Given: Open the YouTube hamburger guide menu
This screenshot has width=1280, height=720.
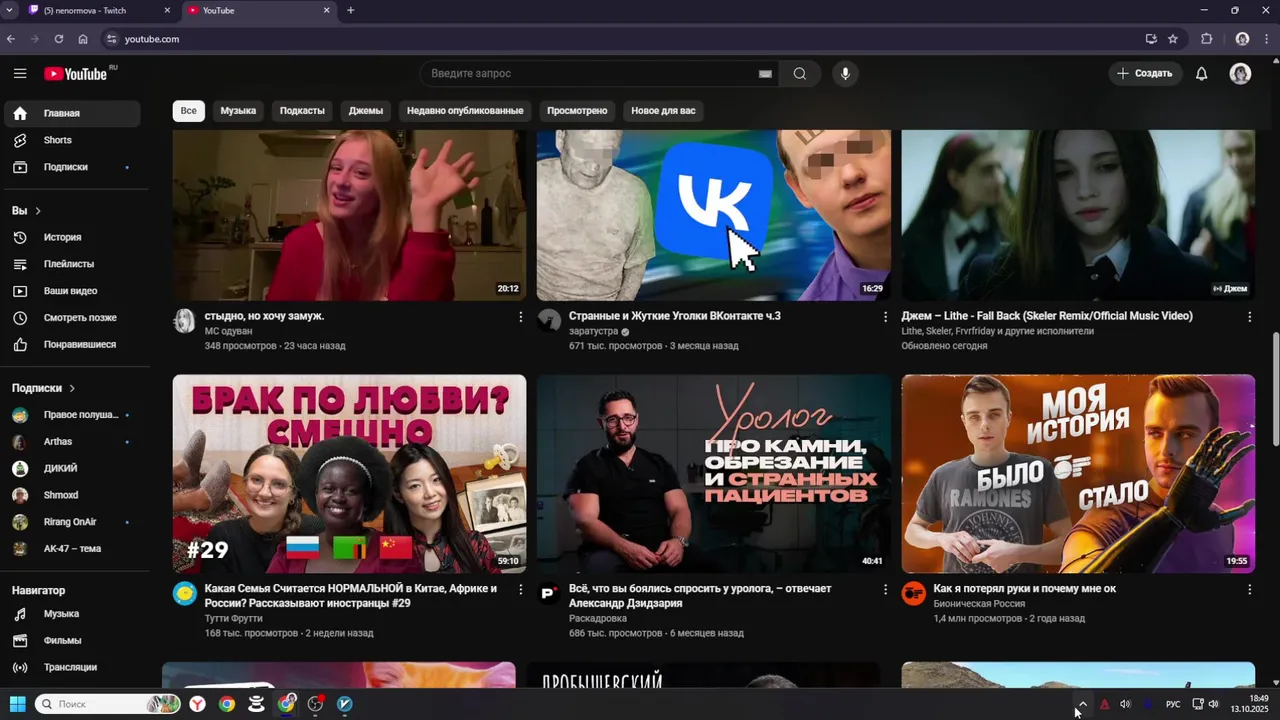Looking at the screenshot, I should click(20, 73).
